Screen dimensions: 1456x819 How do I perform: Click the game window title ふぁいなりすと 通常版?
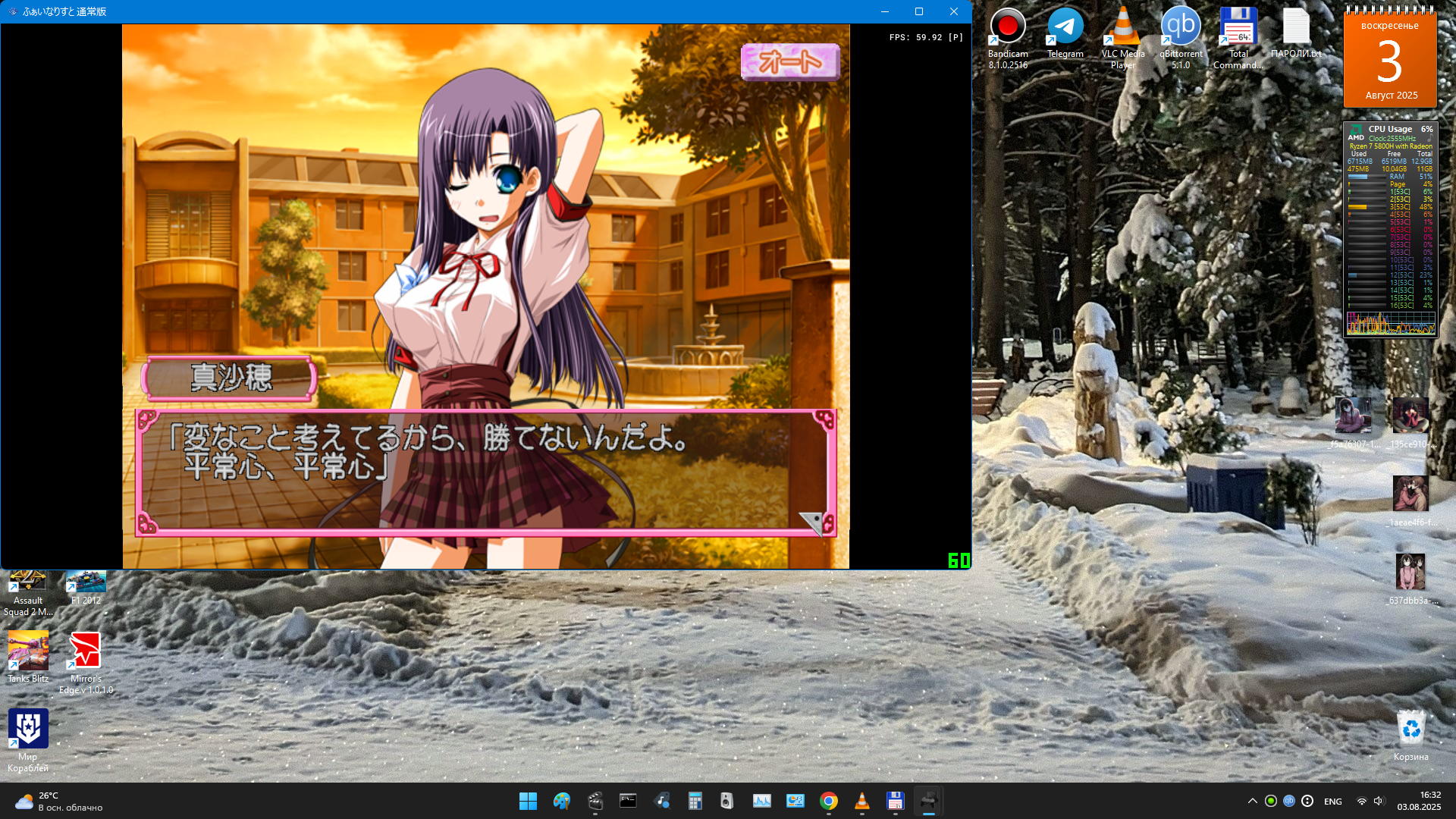tap(64, 11)
